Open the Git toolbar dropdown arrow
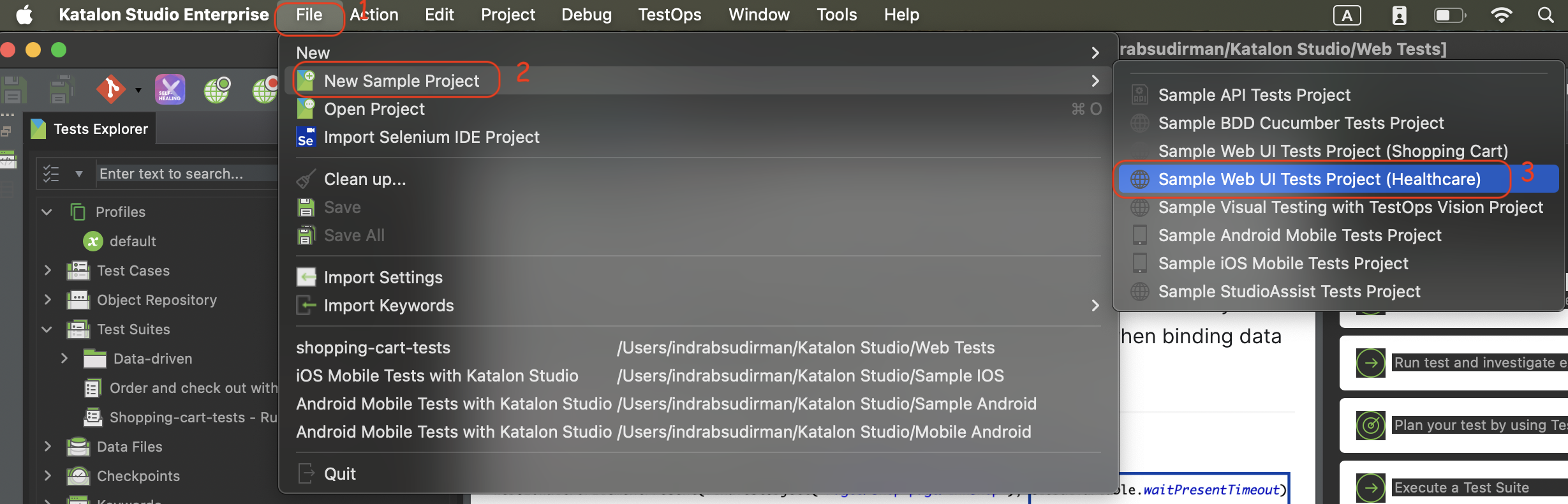The image size is (1568, 504). click(x=138, y=90)
